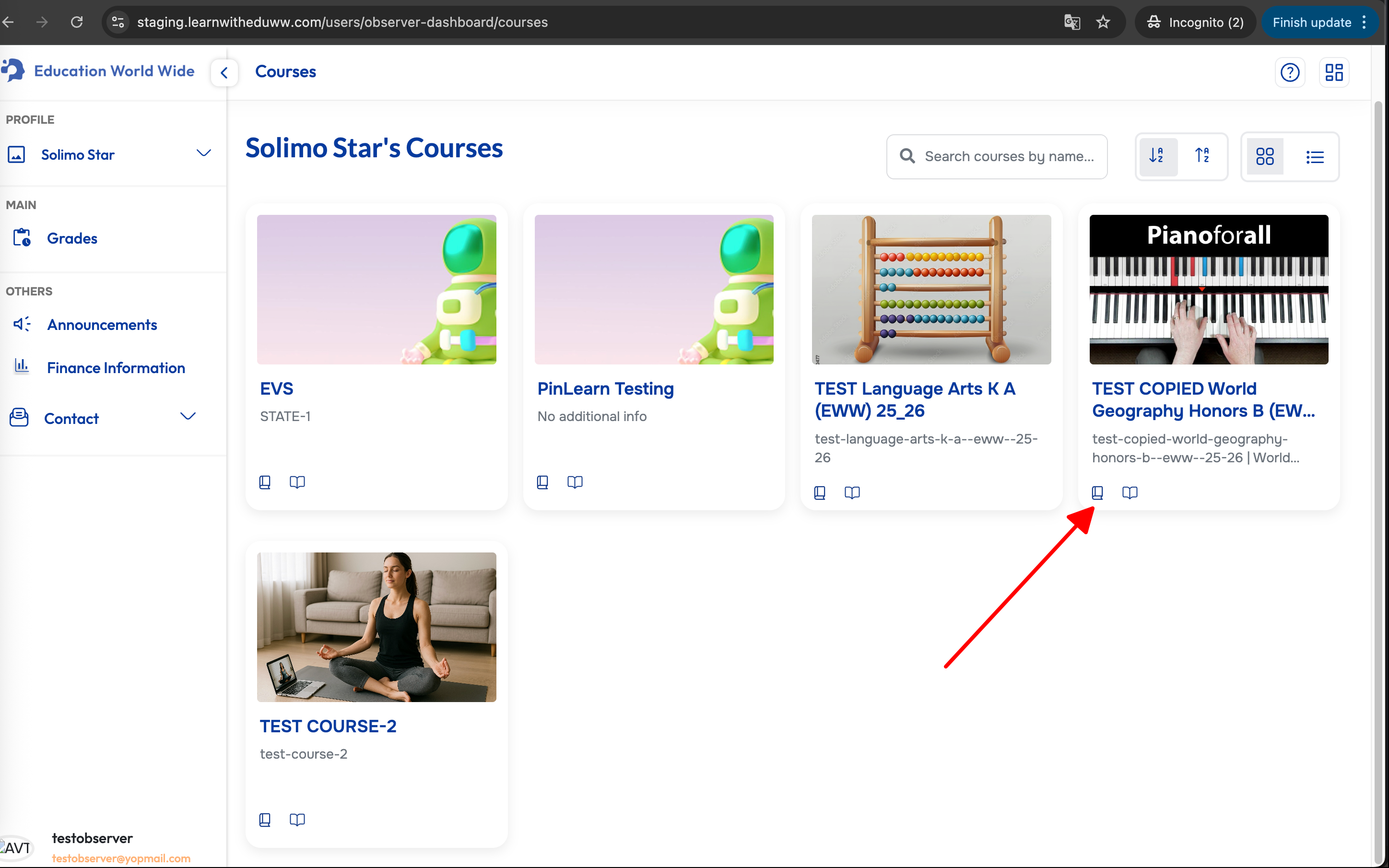Viewport: 1389px width, 868px height.
Task: Click closed-book icon on TEST COPIED World Geography card
Action: click(1097, 493)
